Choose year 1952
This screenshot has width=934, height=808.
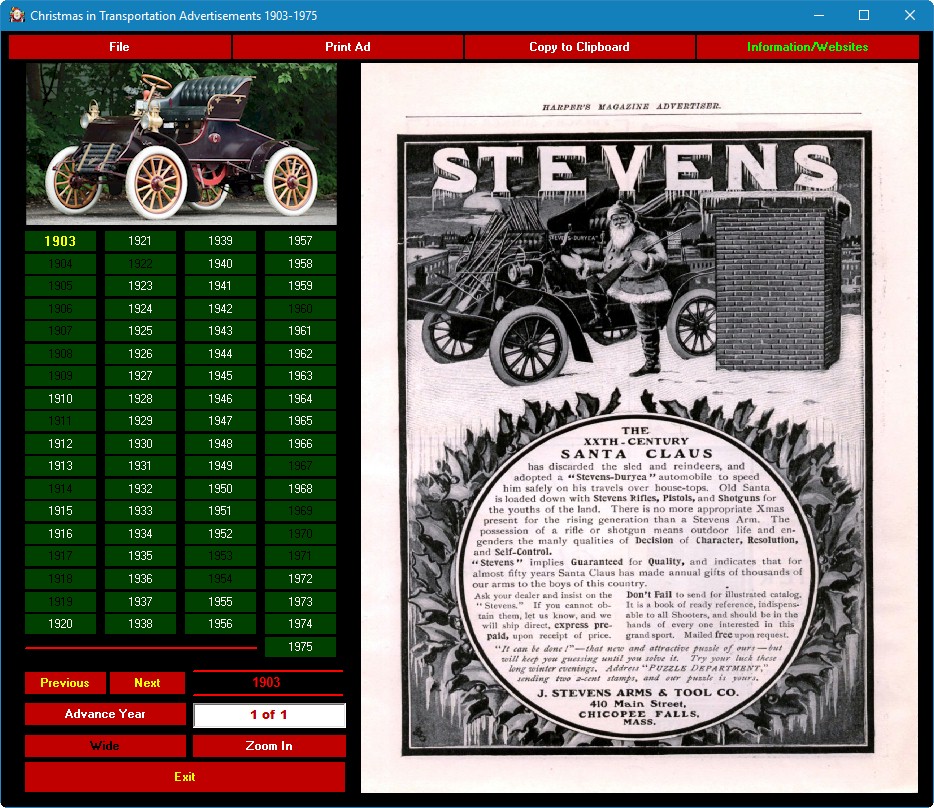[x=220, y=534]
